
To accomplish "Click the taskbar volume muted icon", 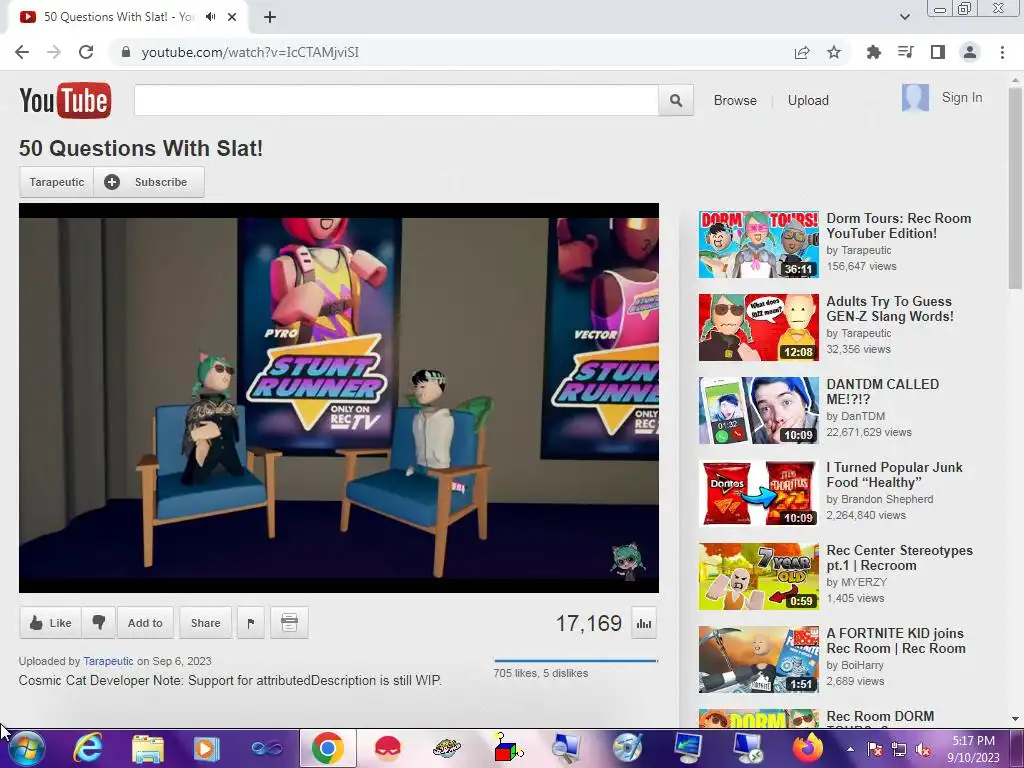I will (x=923, y=750).
